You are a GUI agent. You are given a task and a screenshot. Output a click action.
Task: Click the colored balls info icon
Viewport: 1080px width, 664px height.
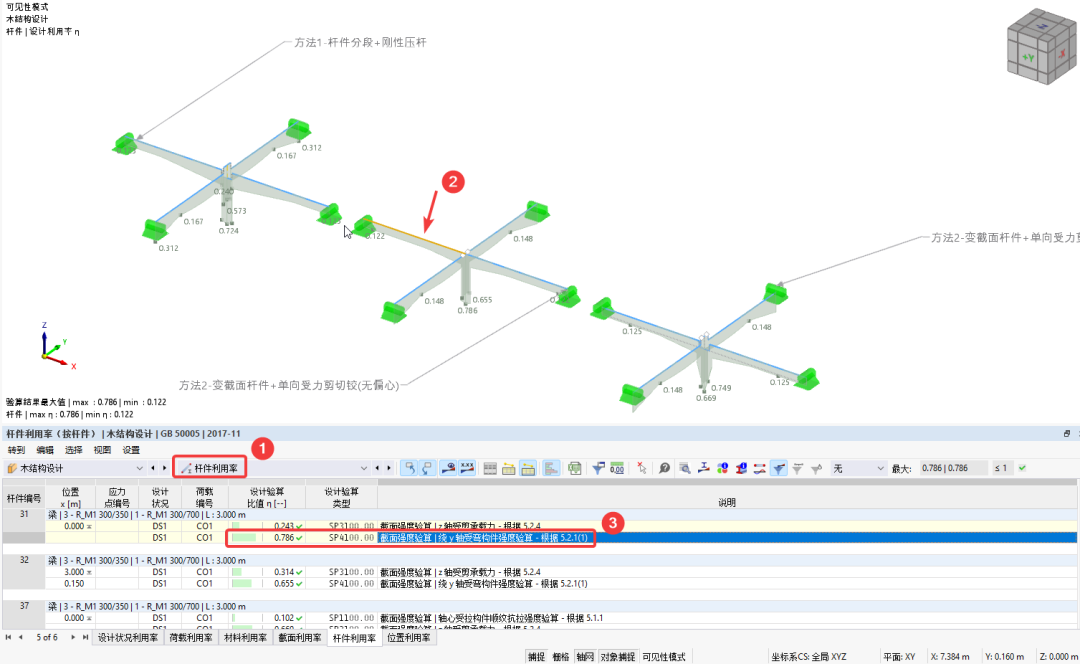pos(723,468)
